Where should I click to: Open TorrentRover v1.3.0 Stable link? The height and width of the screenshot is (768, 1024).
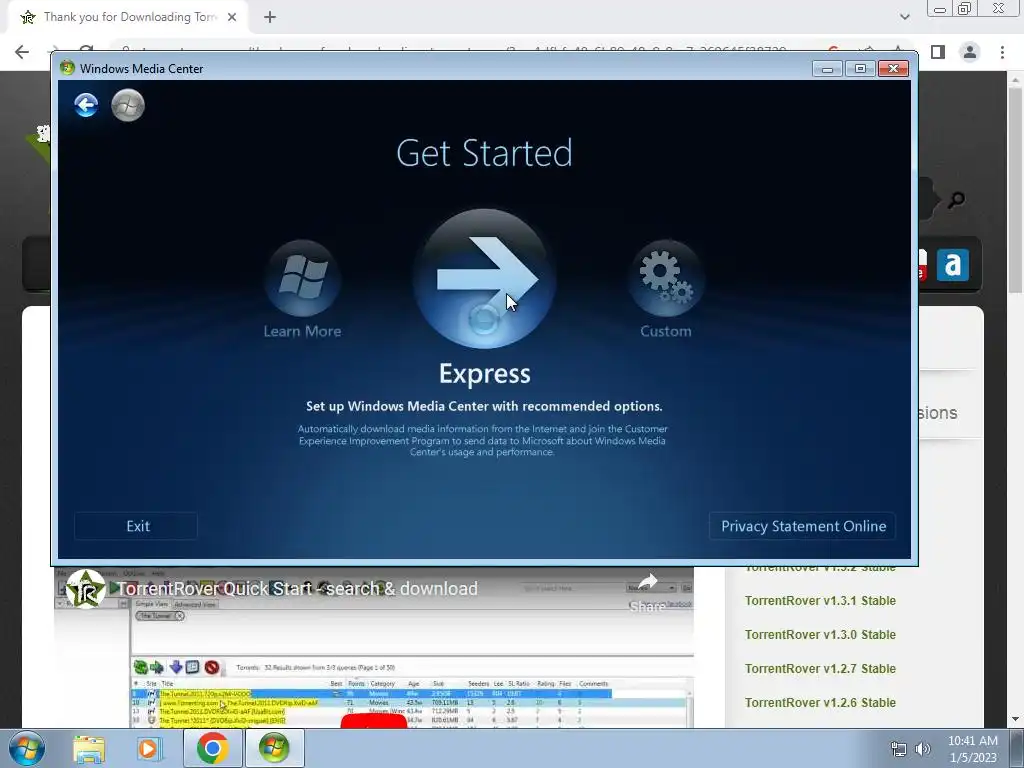[x=820, y=635]
